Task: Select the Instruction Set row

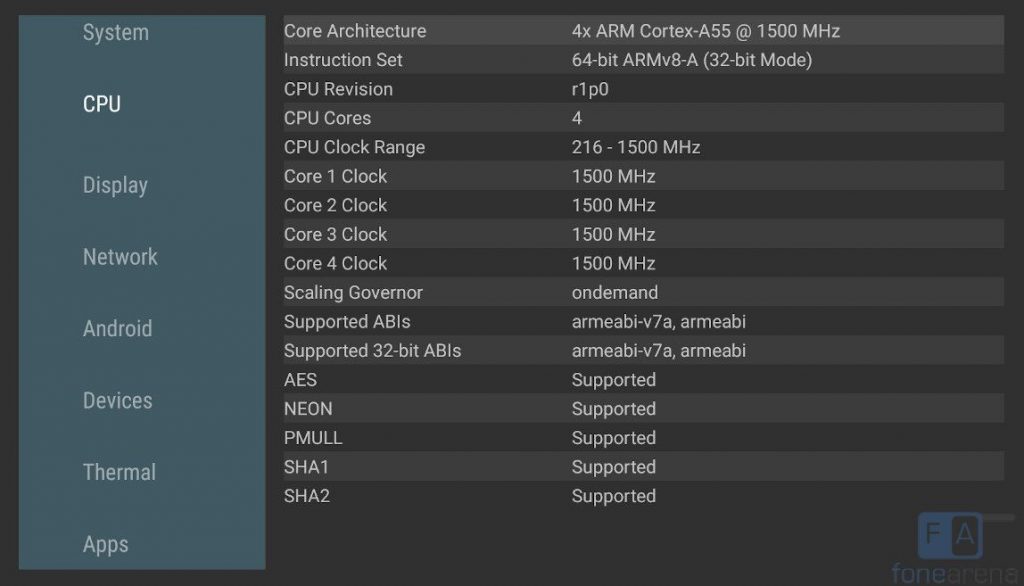Action: (x=643, y=59)
